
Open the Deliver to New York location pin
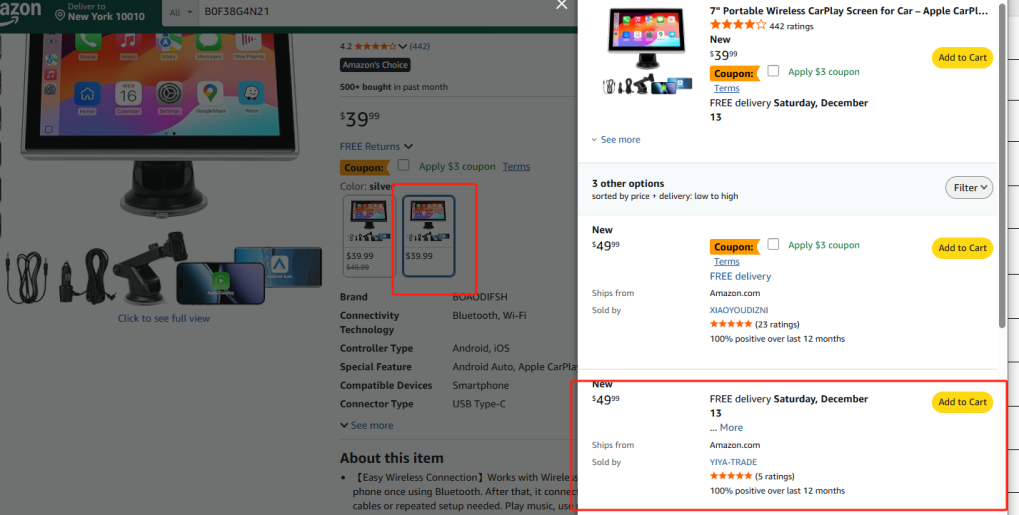60,14
